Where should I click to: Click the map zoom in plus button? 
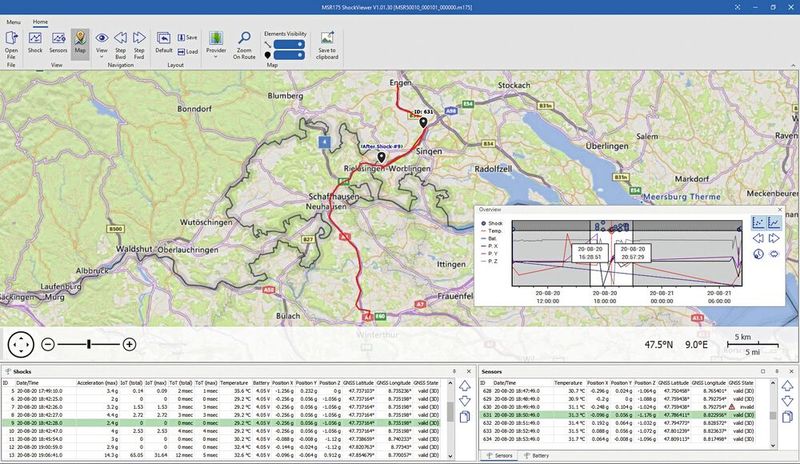(130, 344)
